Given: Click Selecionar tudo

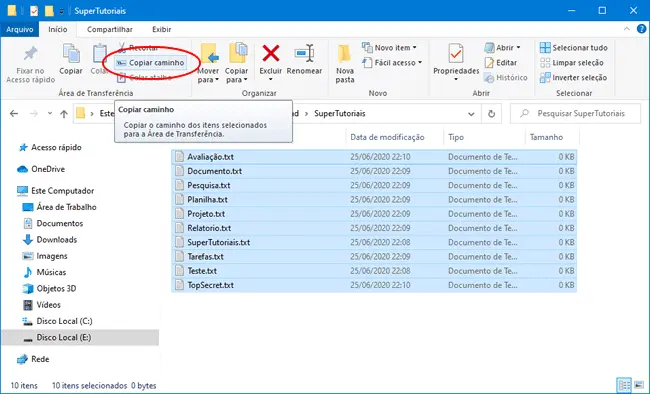Looking at the screenshot, I should [x=574, y=48].
